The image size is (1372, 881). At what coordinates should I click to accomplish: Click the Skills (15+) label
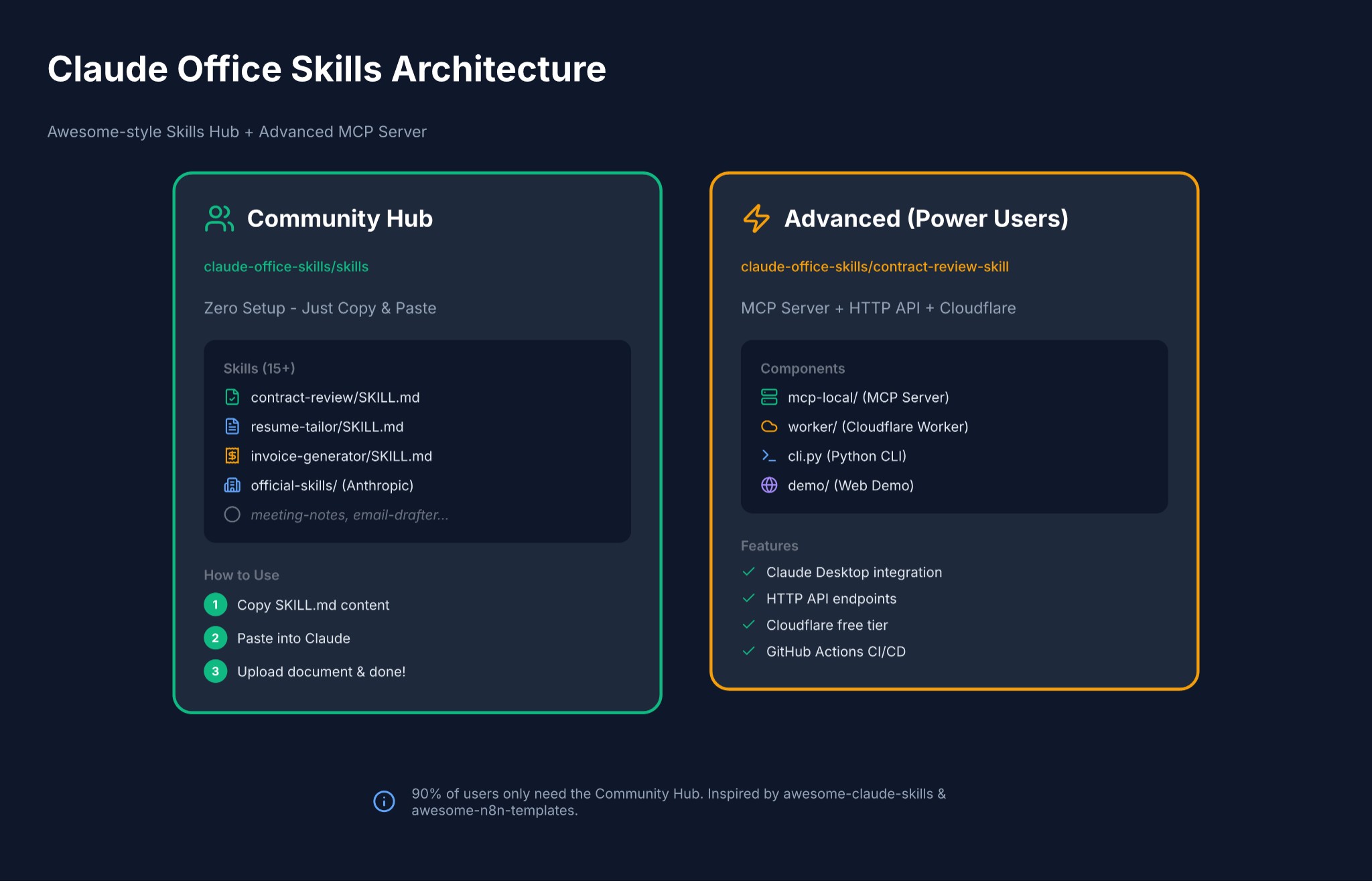(259, 368)
